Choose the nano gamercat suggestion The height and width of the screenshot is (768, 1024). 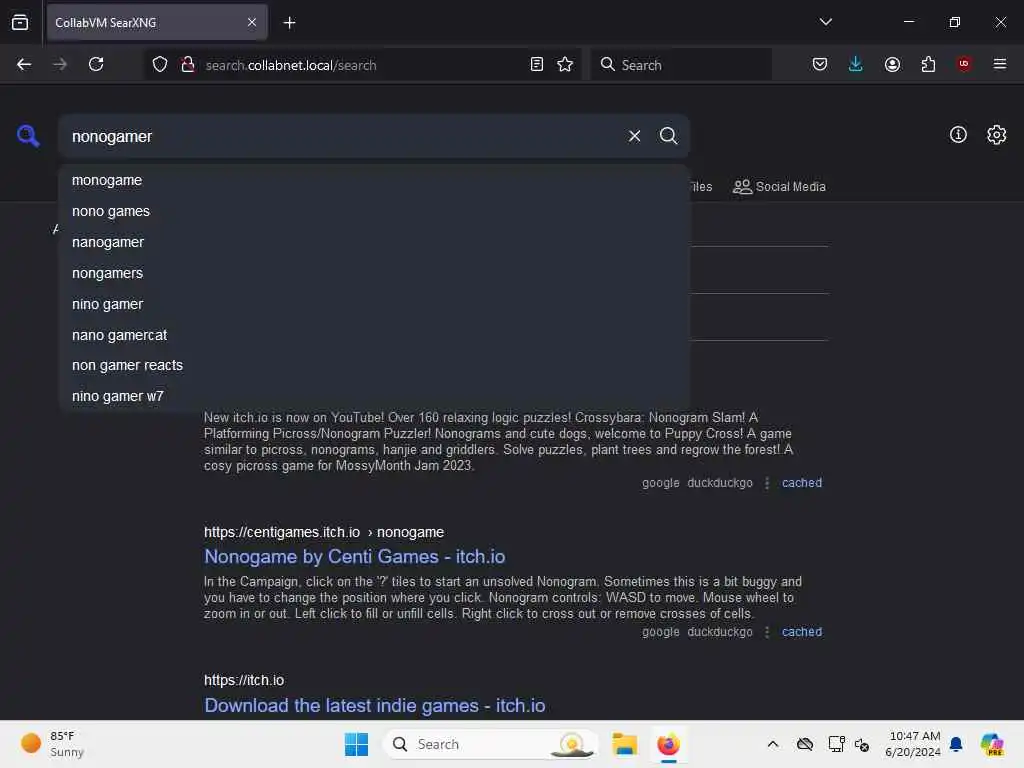click(x=374, y=335)
